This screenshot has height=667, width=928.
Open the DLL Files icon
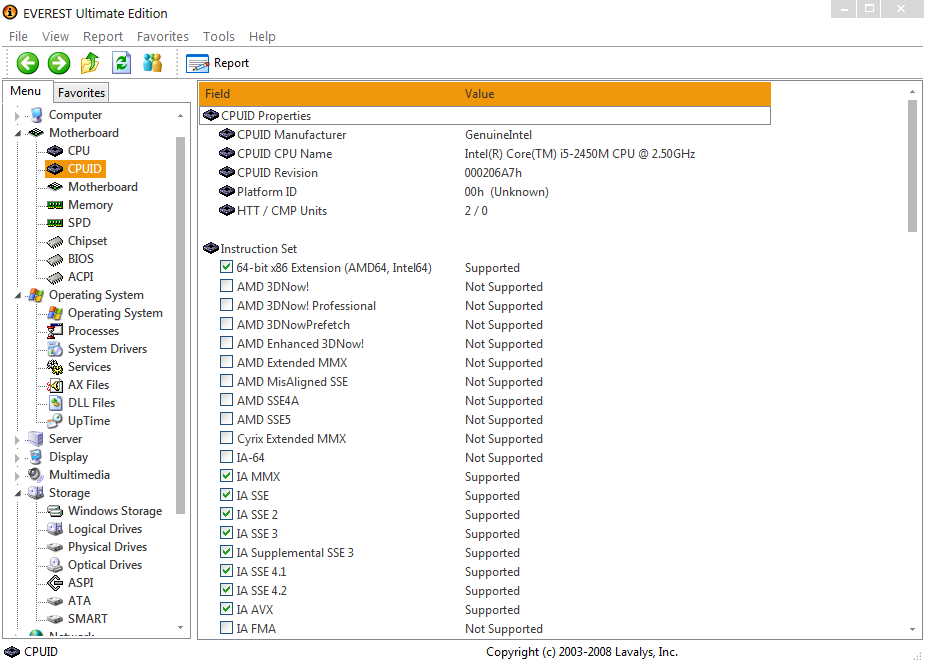55,403
